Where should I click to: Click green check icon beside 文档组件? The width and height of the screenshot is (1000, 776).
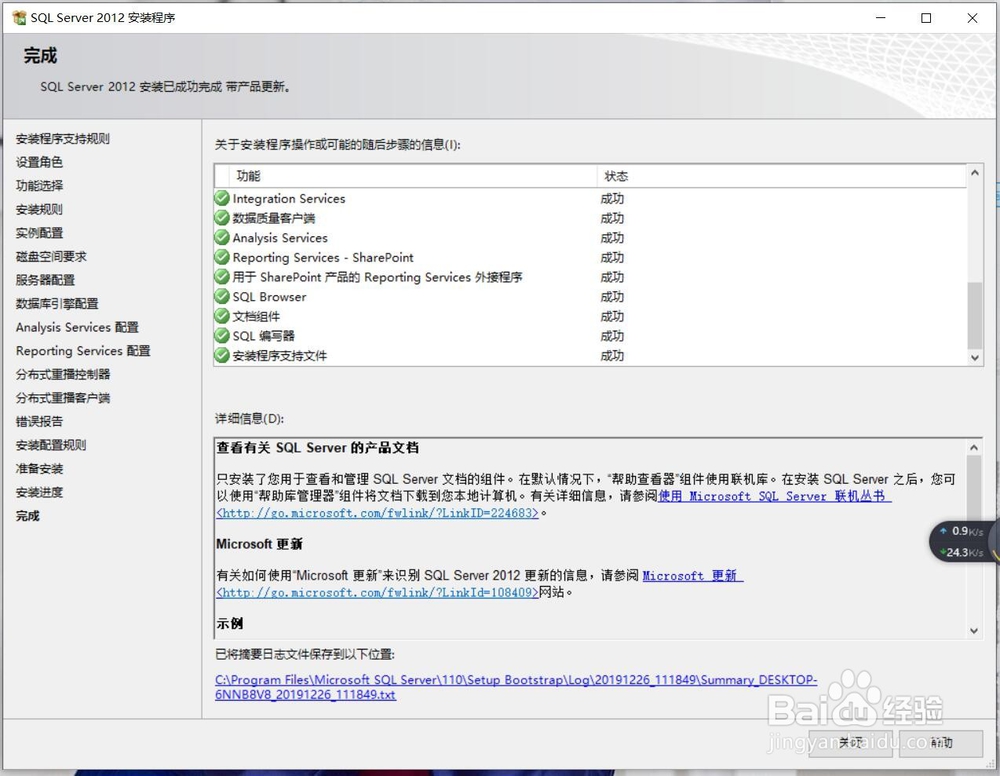[222, 316]
